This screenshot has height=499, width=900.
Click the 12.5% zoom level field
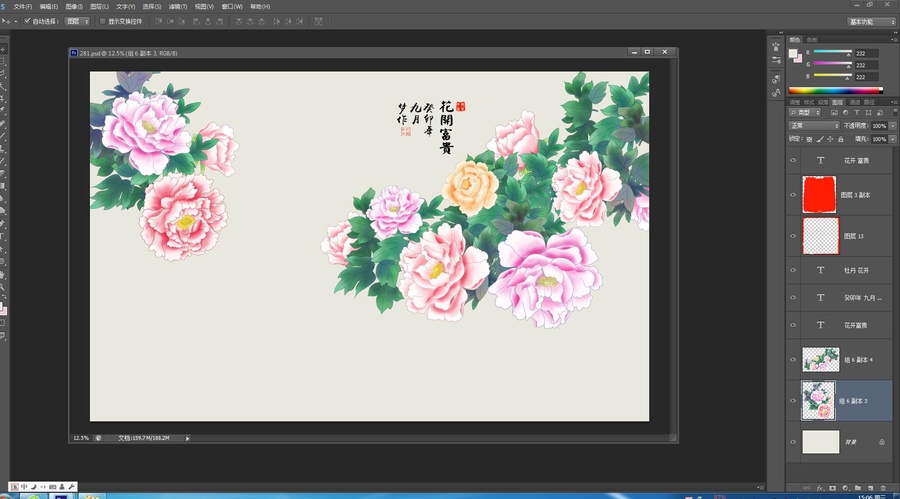pos(81,438)
